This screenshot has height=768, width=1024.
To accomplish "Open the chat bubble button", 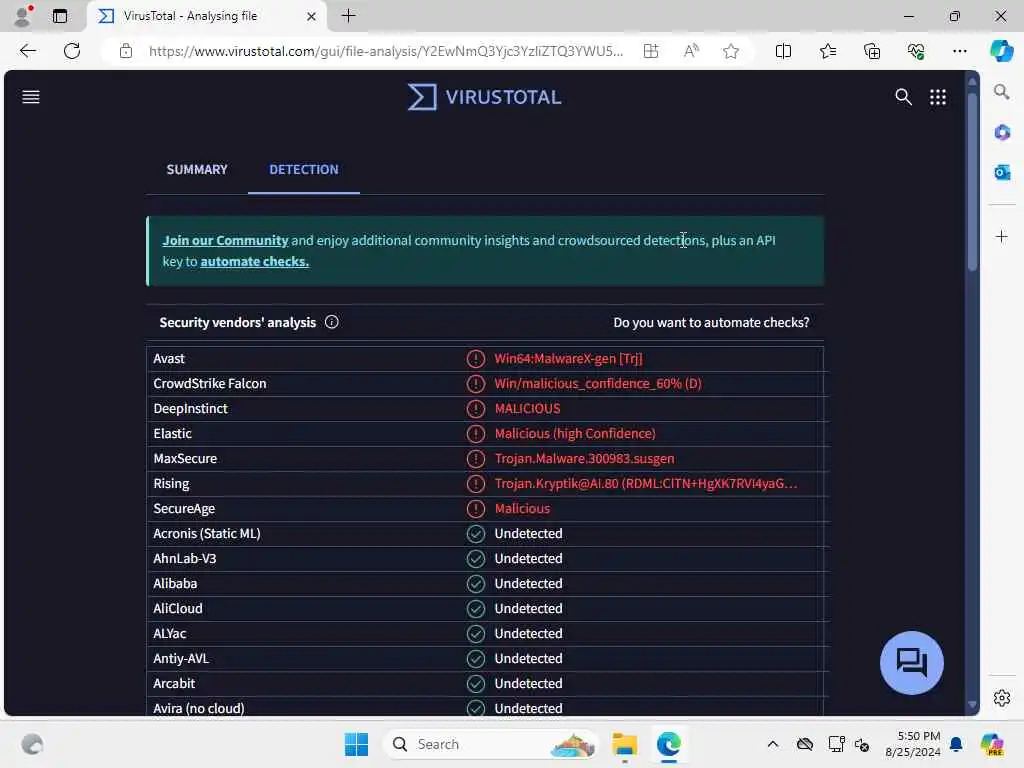I will (x=912, y=663).
